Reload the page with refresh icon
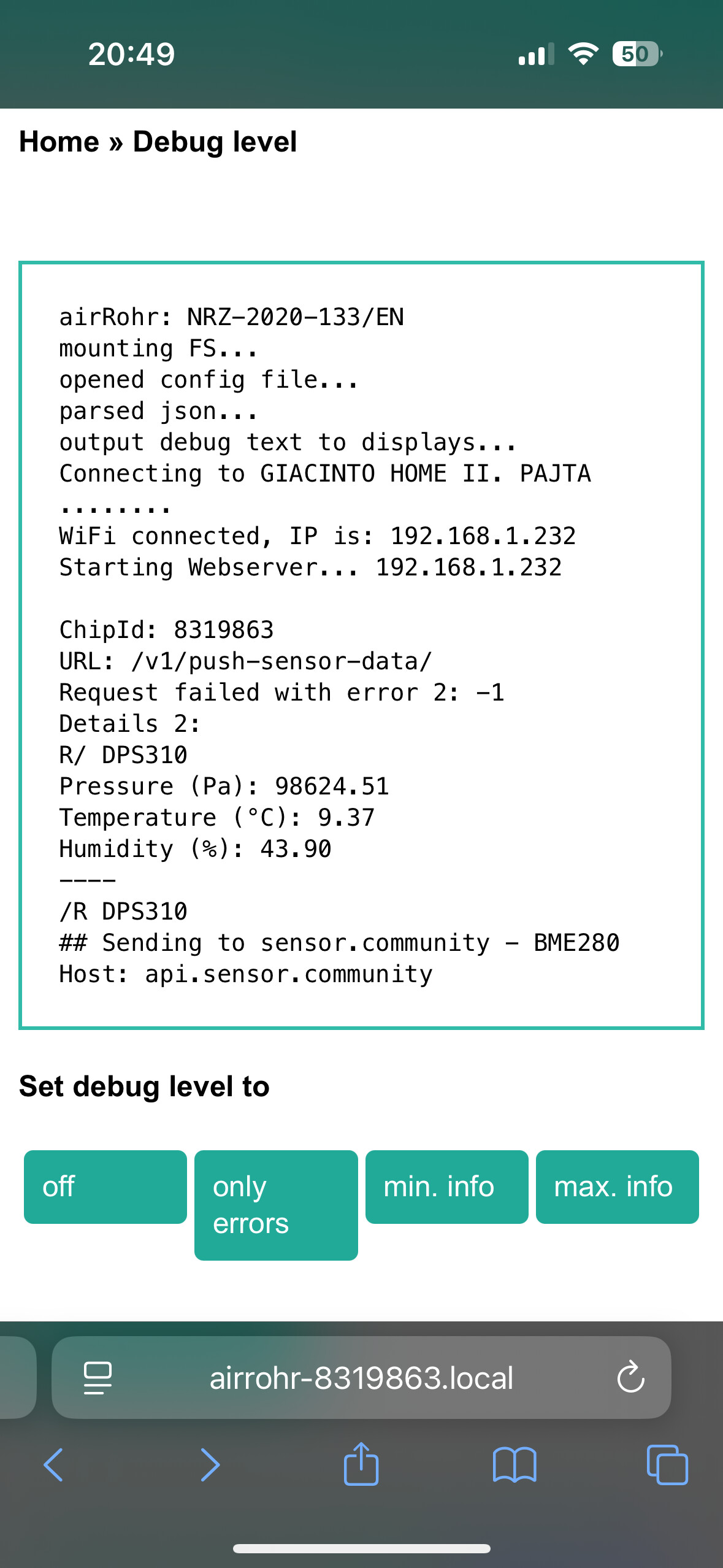This screenshot has width=723, height=1568. pos(630,1378)
